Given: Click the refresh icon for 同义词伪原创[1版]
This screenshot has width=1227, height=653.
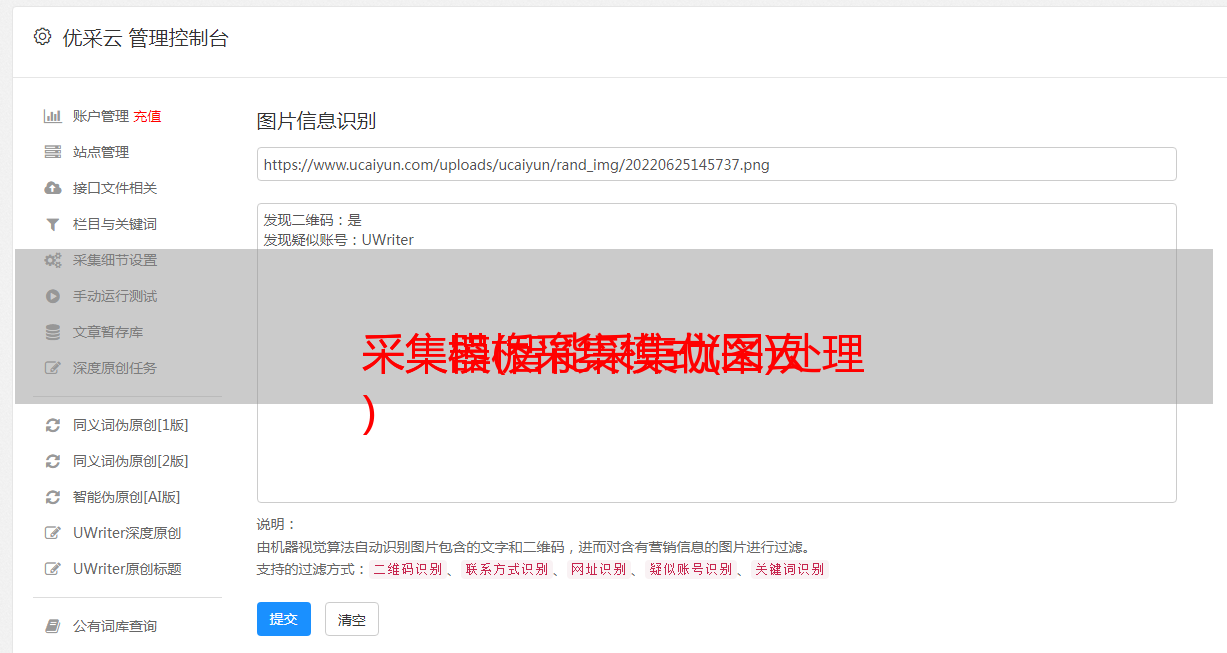Looking at the screenshot, I should tap(53, 425).
